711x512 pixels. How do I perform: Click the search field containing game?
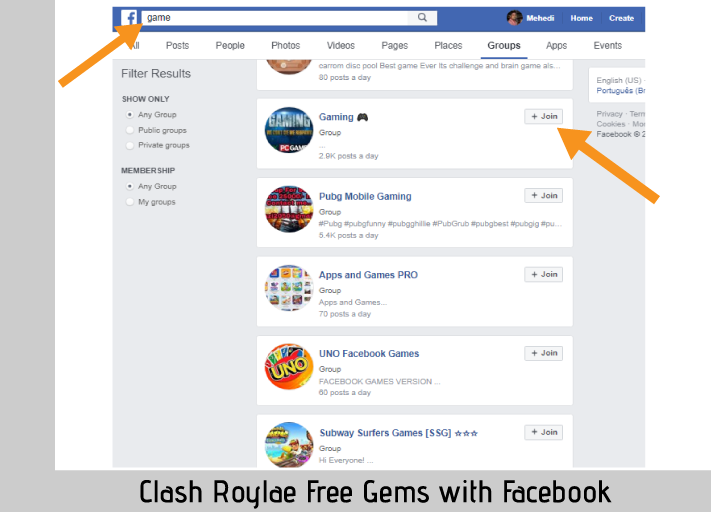tap(275, 18)
